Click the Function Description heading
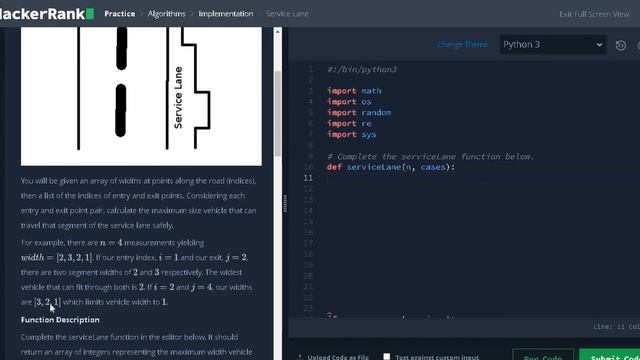Viewport: 640px width, 360px height. coord(60,320)
